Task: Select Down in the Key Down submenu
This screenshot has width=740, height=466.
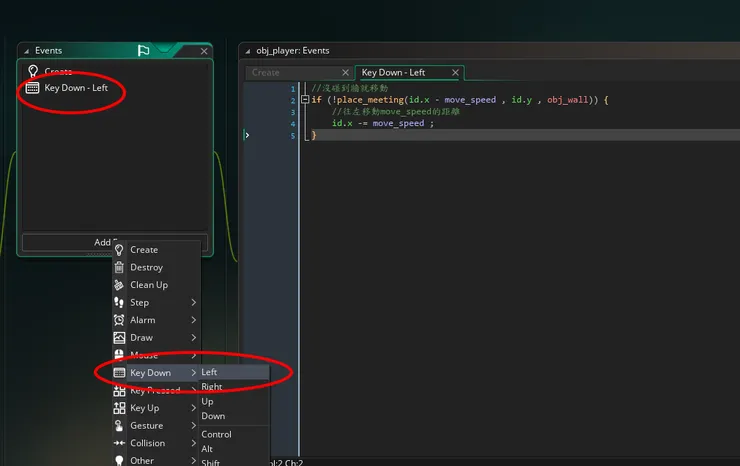Action: click(x=235, y=416)
